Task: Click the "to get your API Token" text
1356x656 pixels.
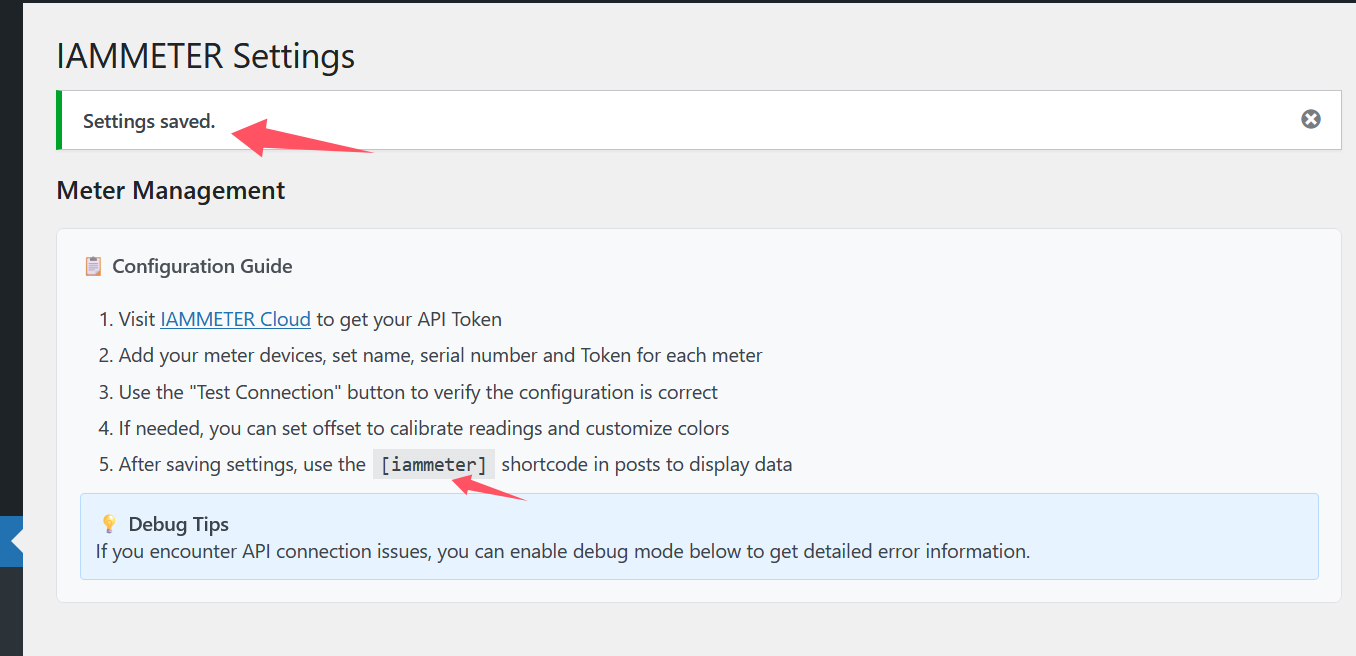Action: click(409, 320)
